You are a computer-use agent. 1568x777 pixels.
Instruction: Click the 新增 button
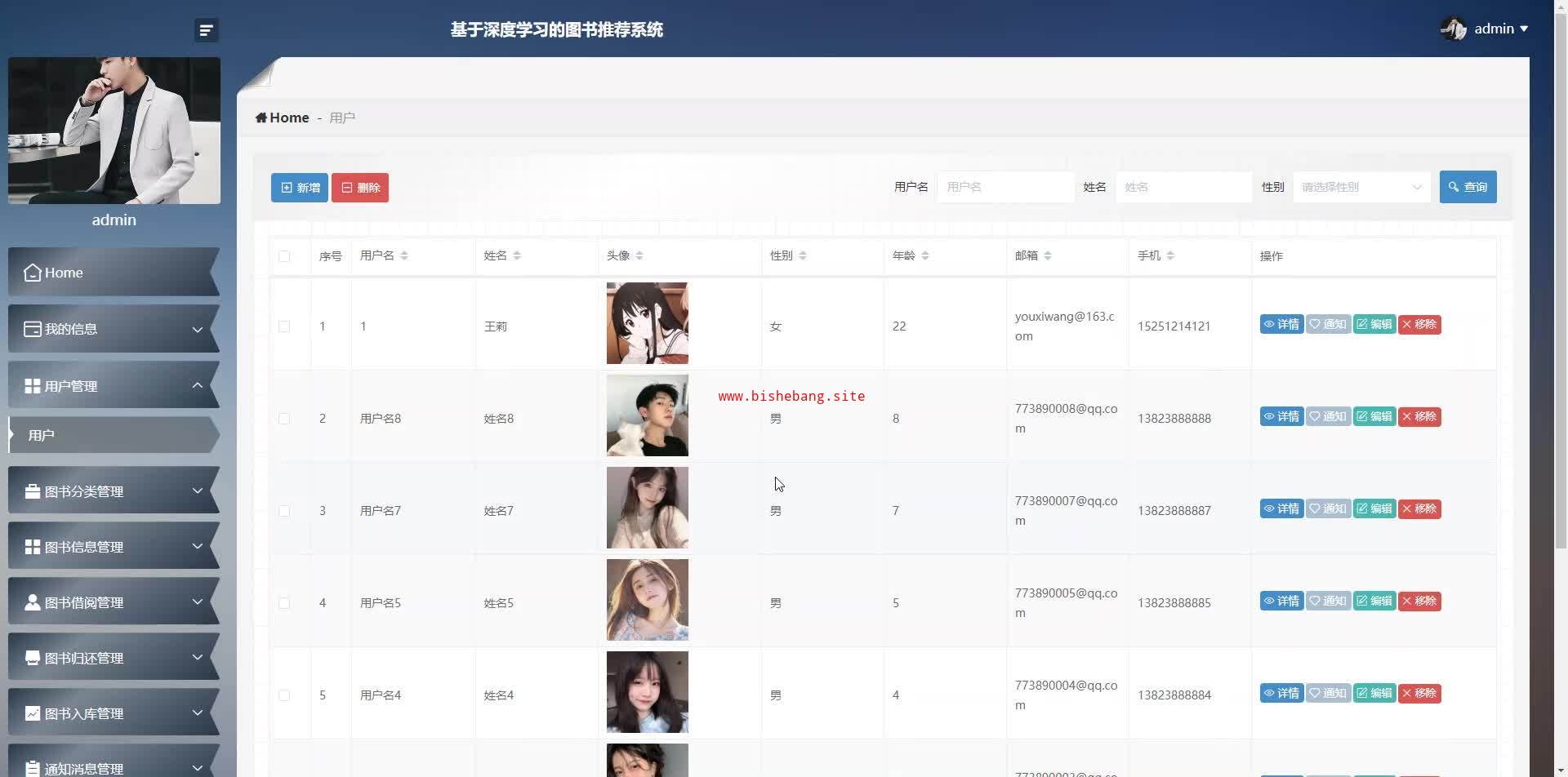click(300, 188)
